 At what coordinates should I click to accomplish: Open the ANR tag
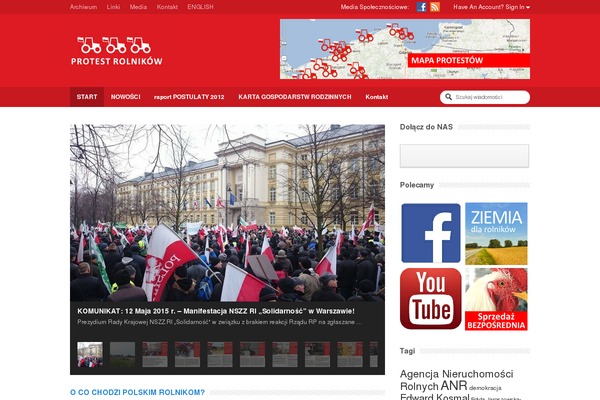pyautogui.click(x=454, y=385)
